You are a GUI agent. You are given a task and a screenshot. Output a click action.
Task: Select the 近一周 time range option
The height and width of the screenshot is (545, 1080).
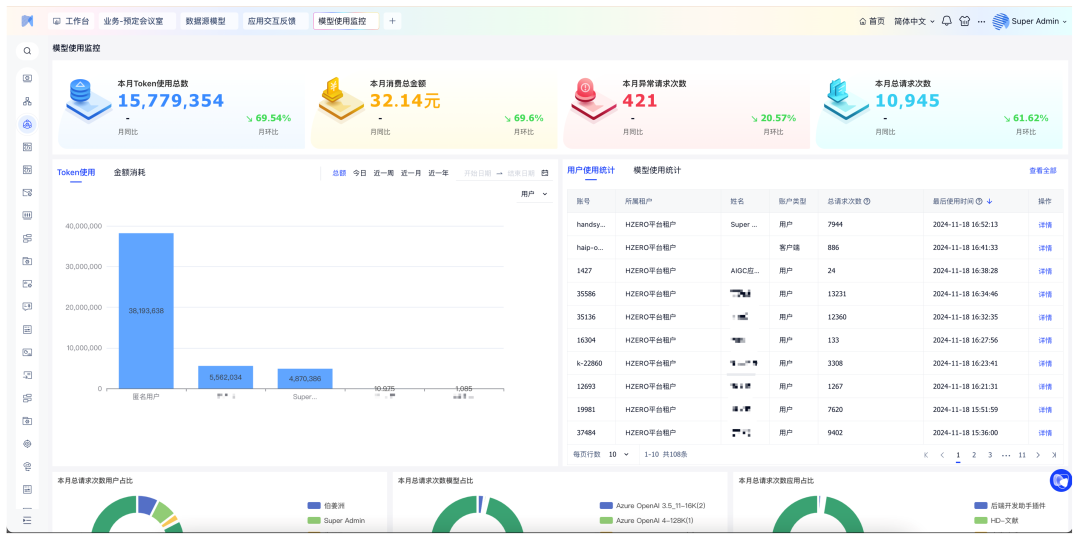coord(384,173)
